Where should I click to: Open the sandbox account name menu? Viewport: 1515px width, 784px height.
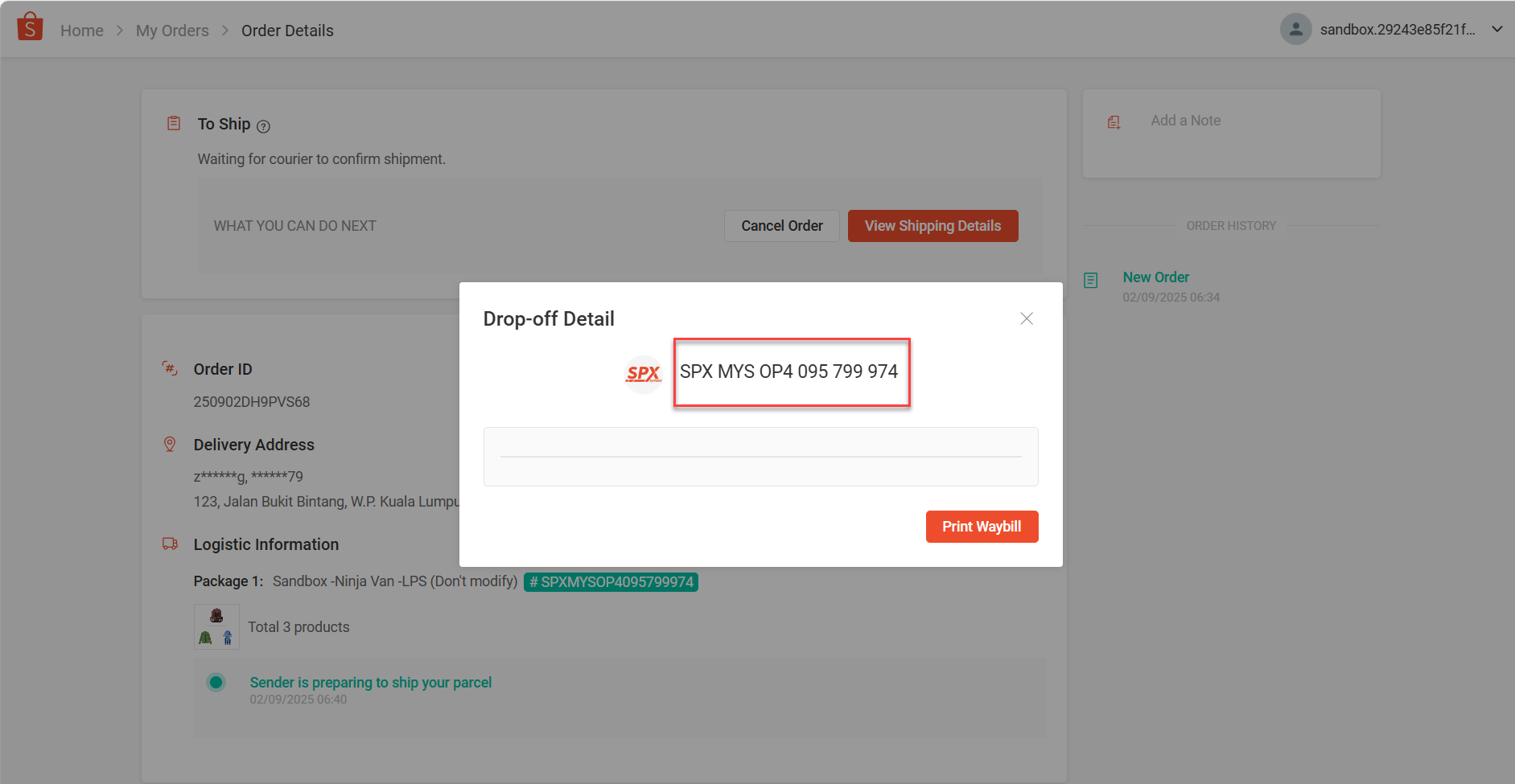pyautogui.click(x=1398, y=30)
